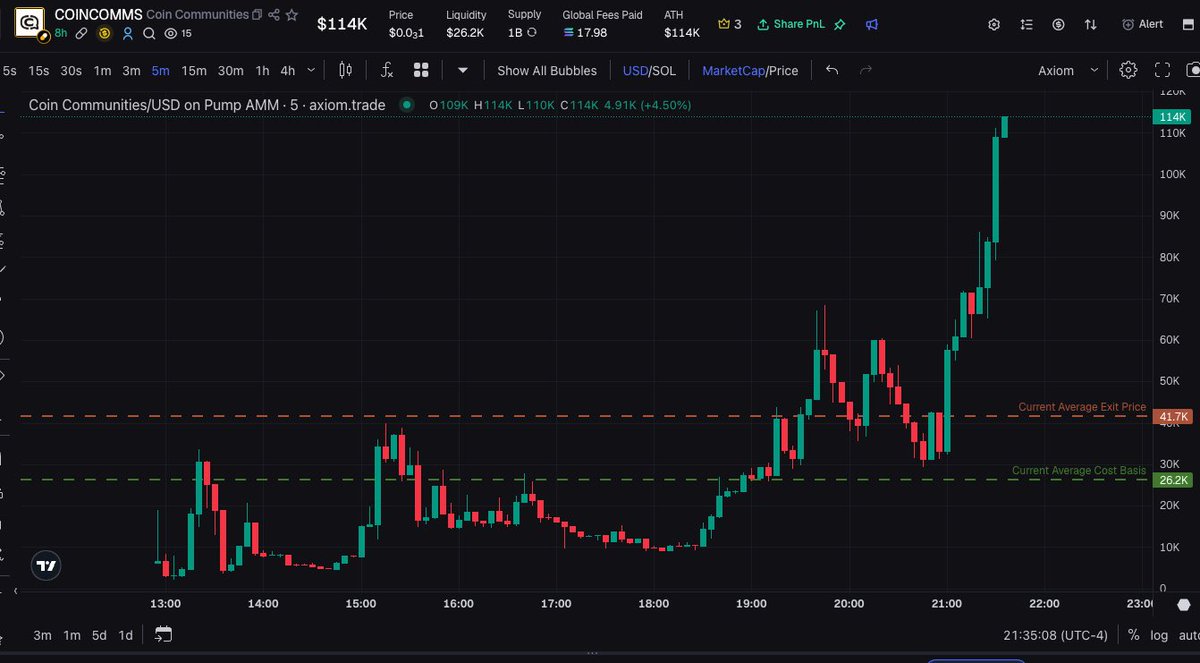Image resolution: width=1200 pixels, height=663 pixels.
Task: Select the 5d range at chart bottom
Action: tap(99, 635)
